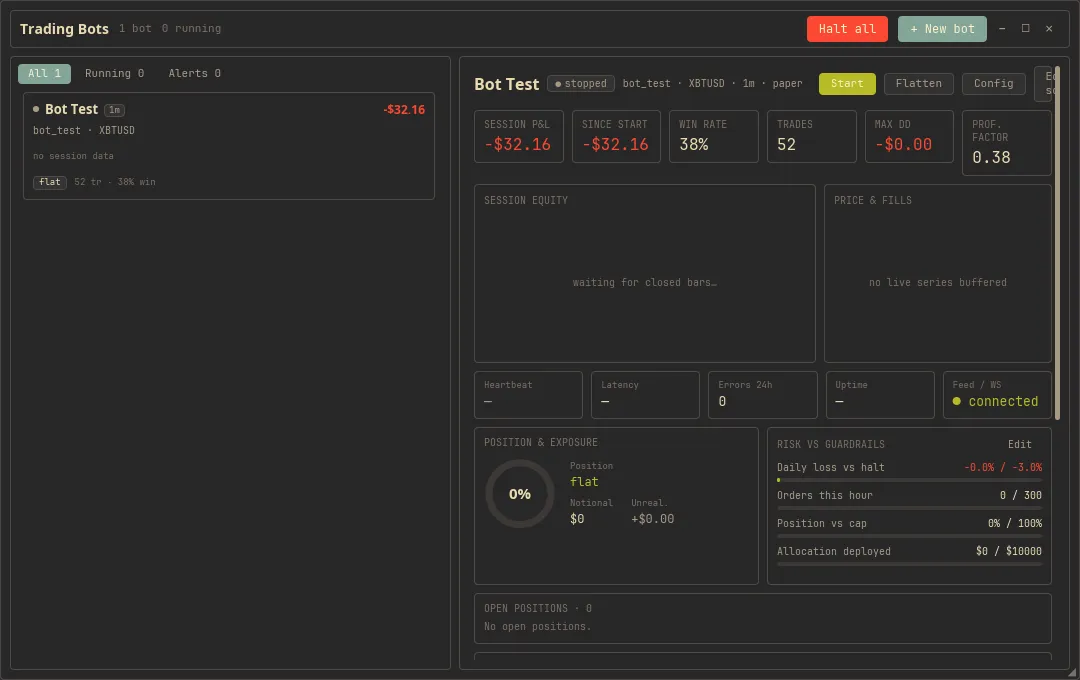Viewport: 1080px width, 680px height.
Task: Click the Session P&L -$32.16 tile
Action: [519, 136]
